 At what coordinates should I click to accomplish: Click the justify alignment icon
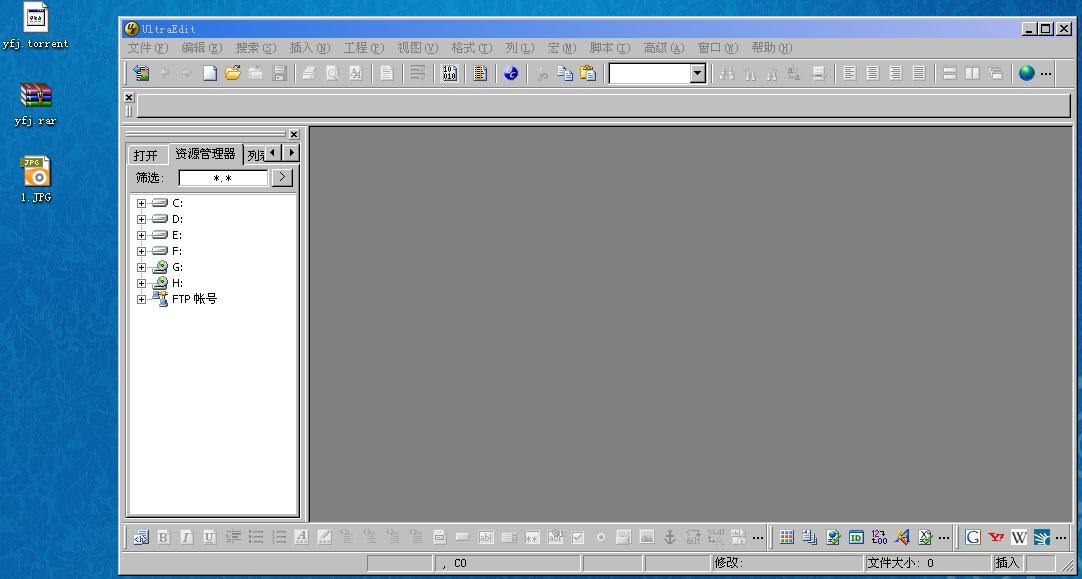pos(918,72)
